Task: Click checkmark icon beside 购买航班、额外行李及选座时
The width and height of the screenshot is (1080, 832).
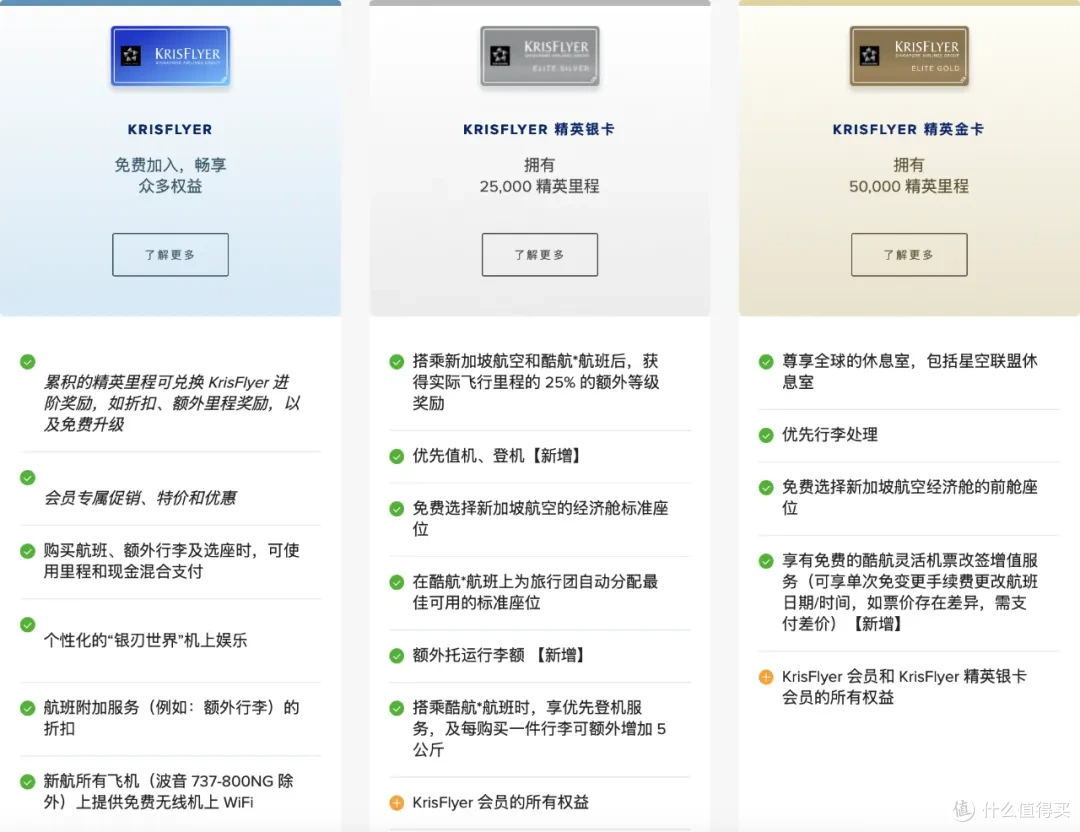Action: (x=28, y=551)
